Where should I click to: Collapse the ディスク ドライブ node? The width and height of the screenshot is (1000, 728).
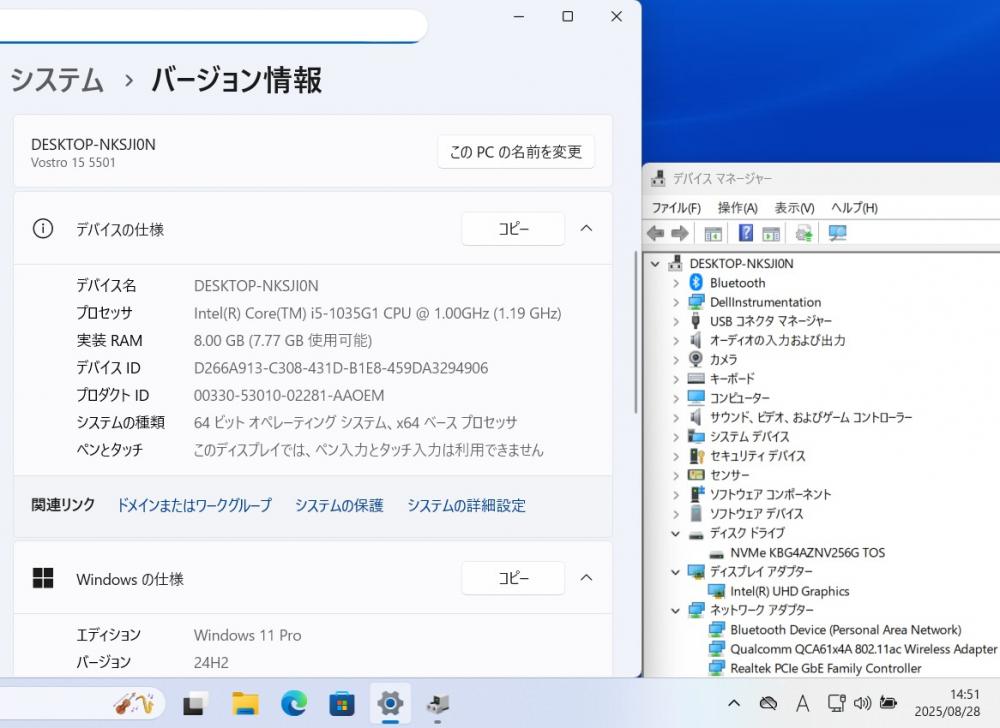[675, 534]
